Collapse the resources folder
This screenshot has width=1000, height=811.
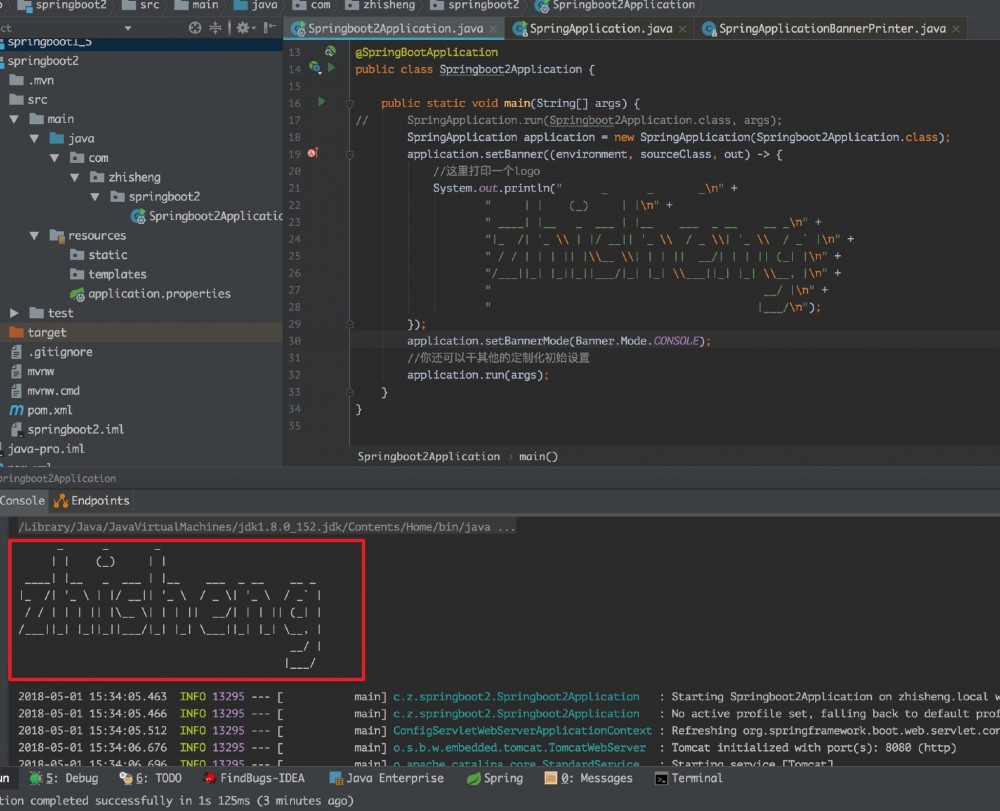pyautogui.click(x=33, y=236)
